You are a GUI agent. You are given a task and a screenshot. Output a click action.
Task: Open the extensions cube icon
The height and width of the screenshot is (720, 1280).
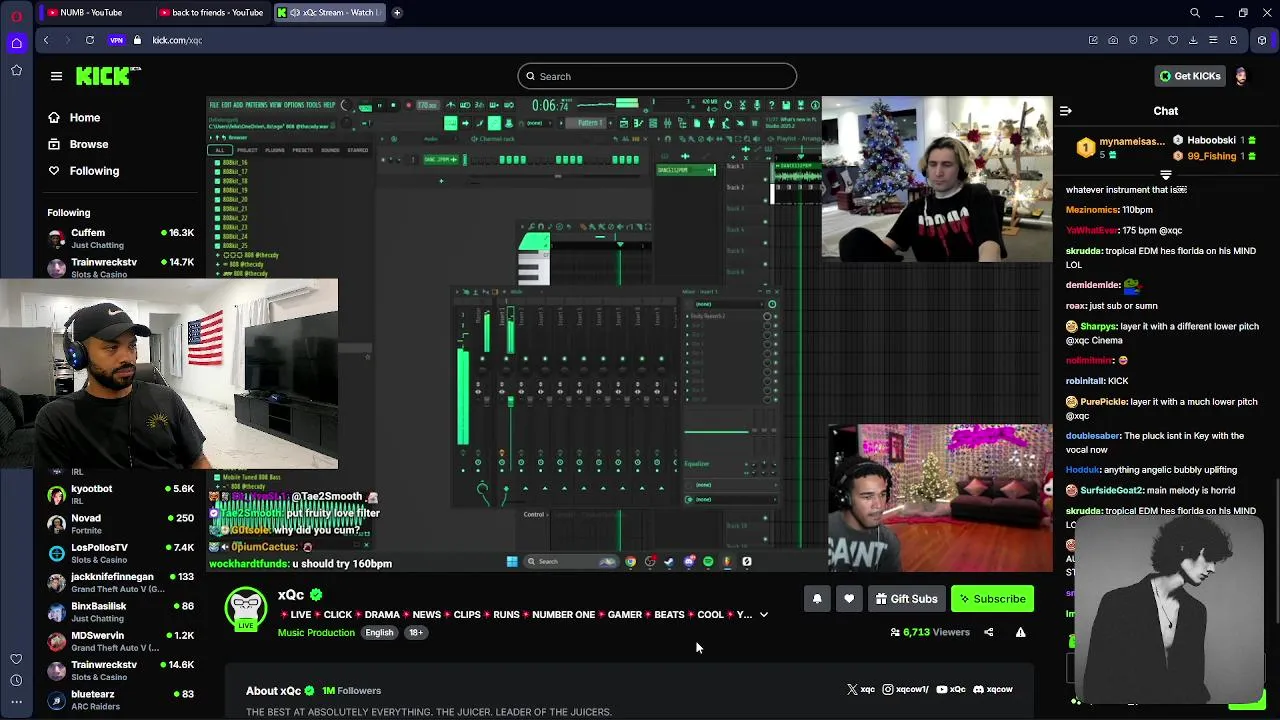click(1262, 40)
